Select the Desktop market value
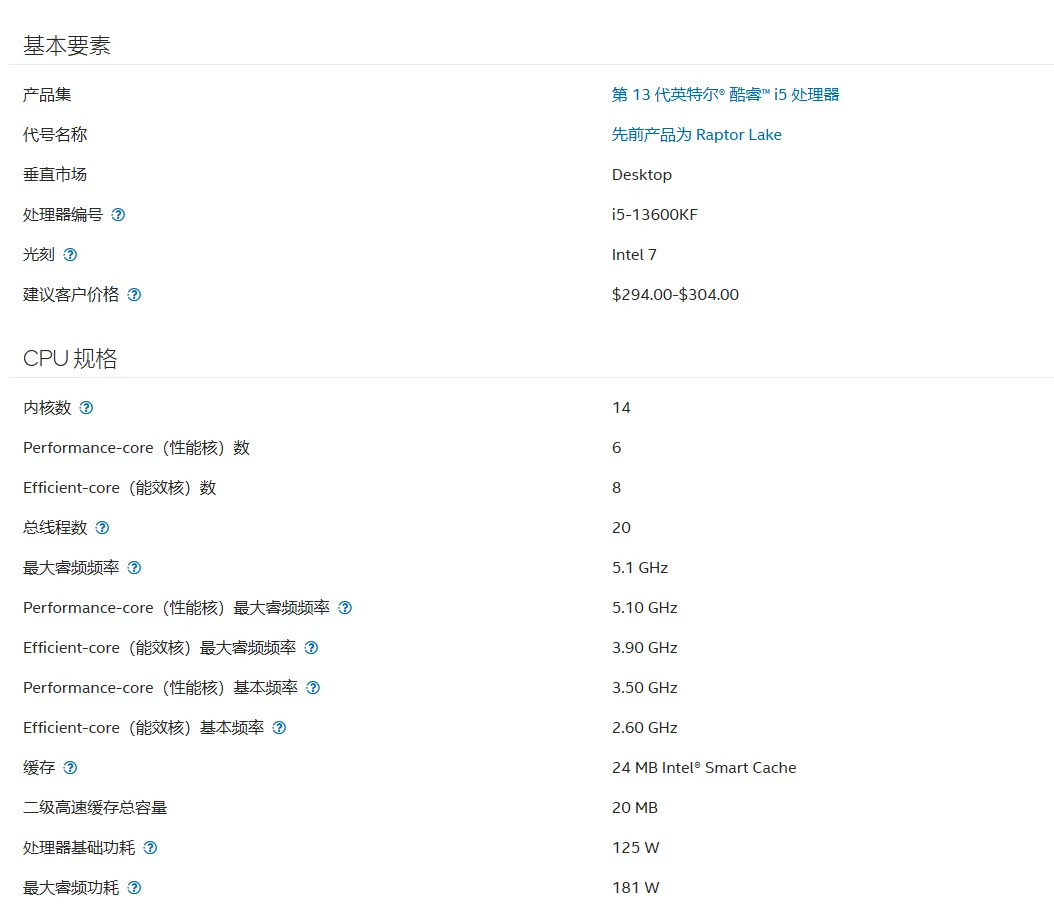The width and height of the screenshot is (1054, 904). 641,175
